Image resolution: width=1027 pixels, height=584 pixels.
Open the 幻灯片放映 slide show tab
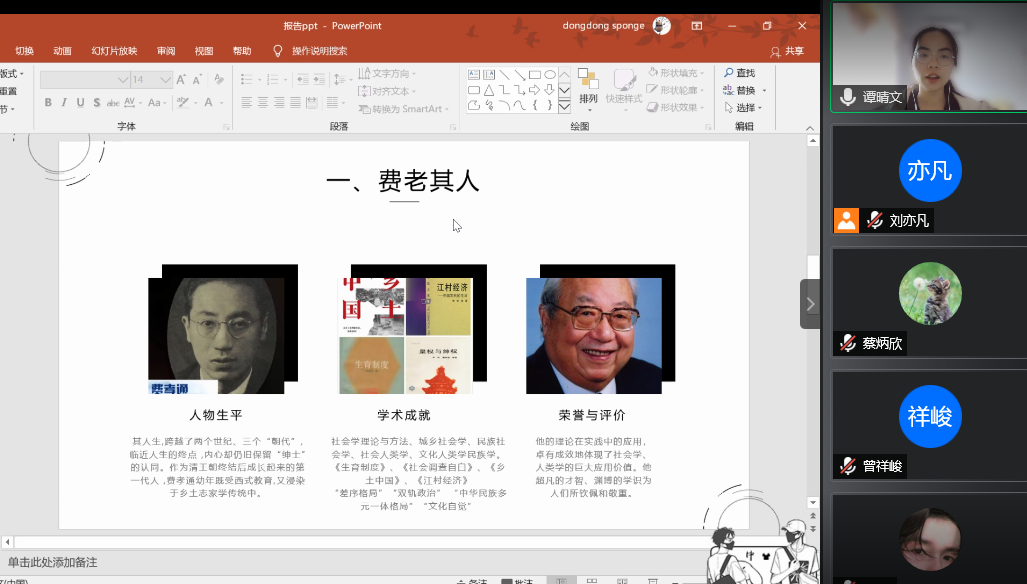(115, 51)
